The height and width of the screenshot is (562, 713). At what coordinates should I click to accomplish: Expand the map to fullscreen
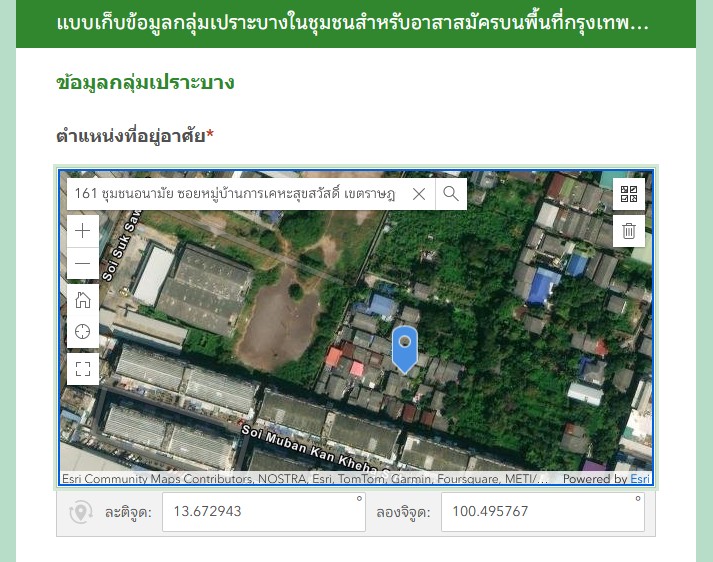click(83, 368)
